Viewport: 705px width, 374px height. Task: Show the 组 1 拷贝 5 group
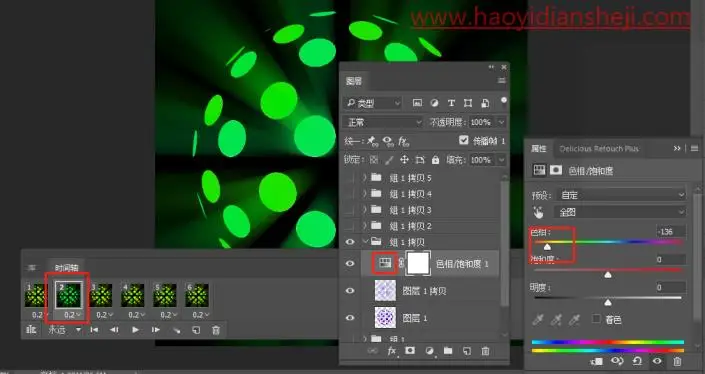tap(350, 178)
